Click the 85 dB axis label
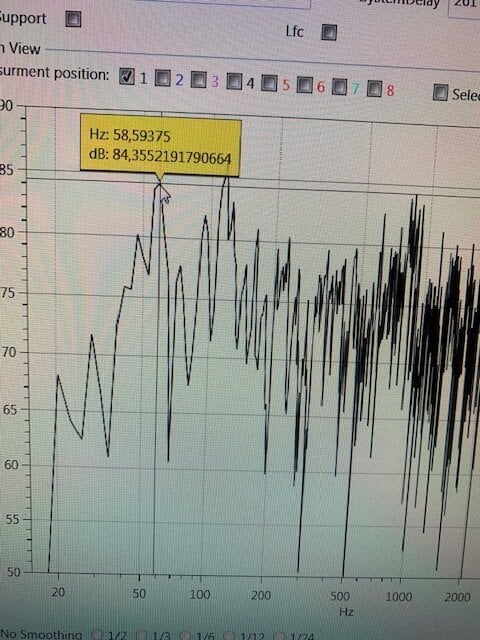480x640 pixels. point(7,169)
